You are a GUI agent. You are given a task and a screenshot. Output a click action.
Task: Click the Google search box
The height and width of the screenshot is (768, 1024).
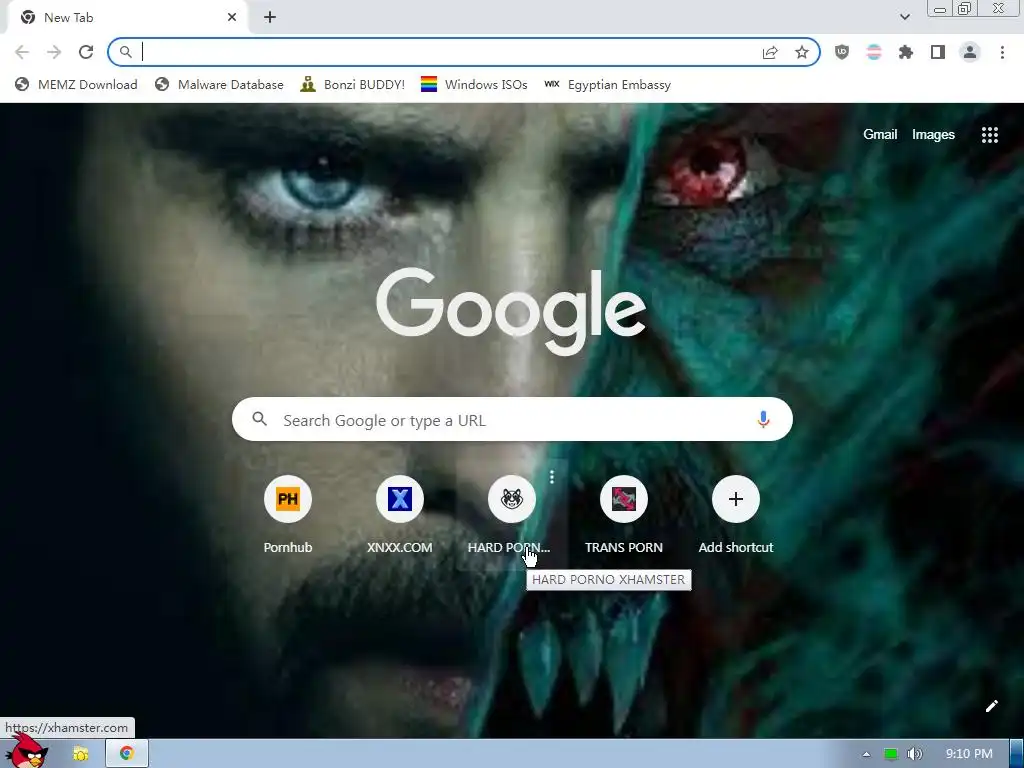click(x=512, y=419)
